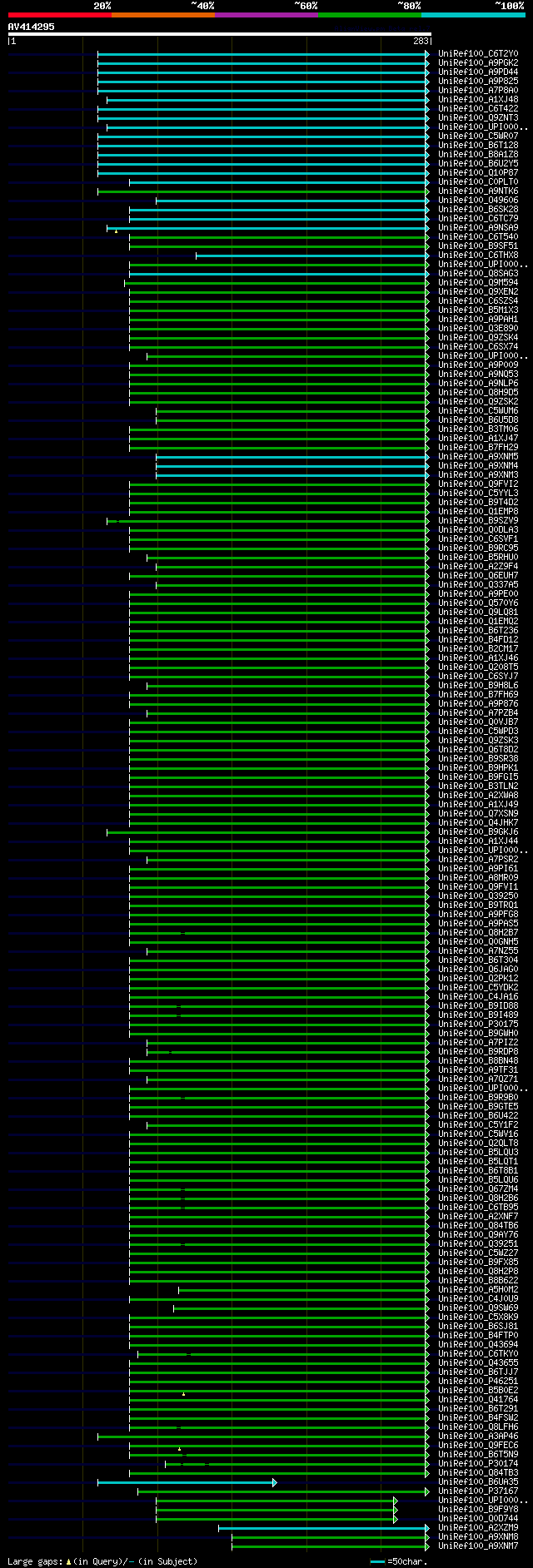Select hit label UniRef100_Q0D744

coord(478,1519)
